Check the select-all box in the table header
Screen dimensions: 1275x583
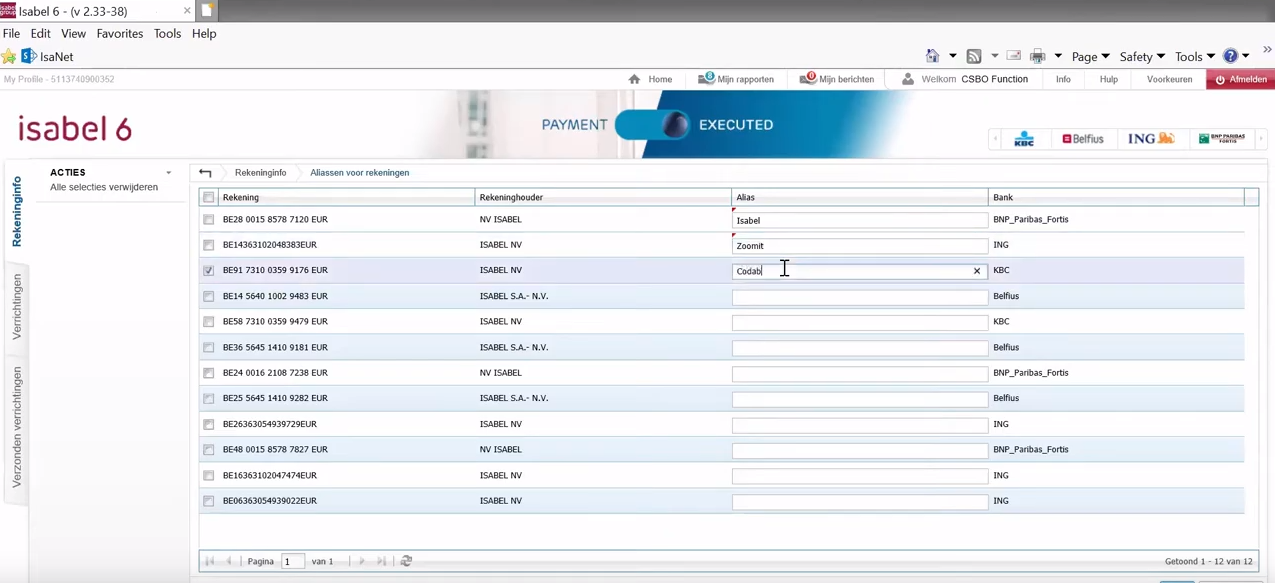coord(208,197)
